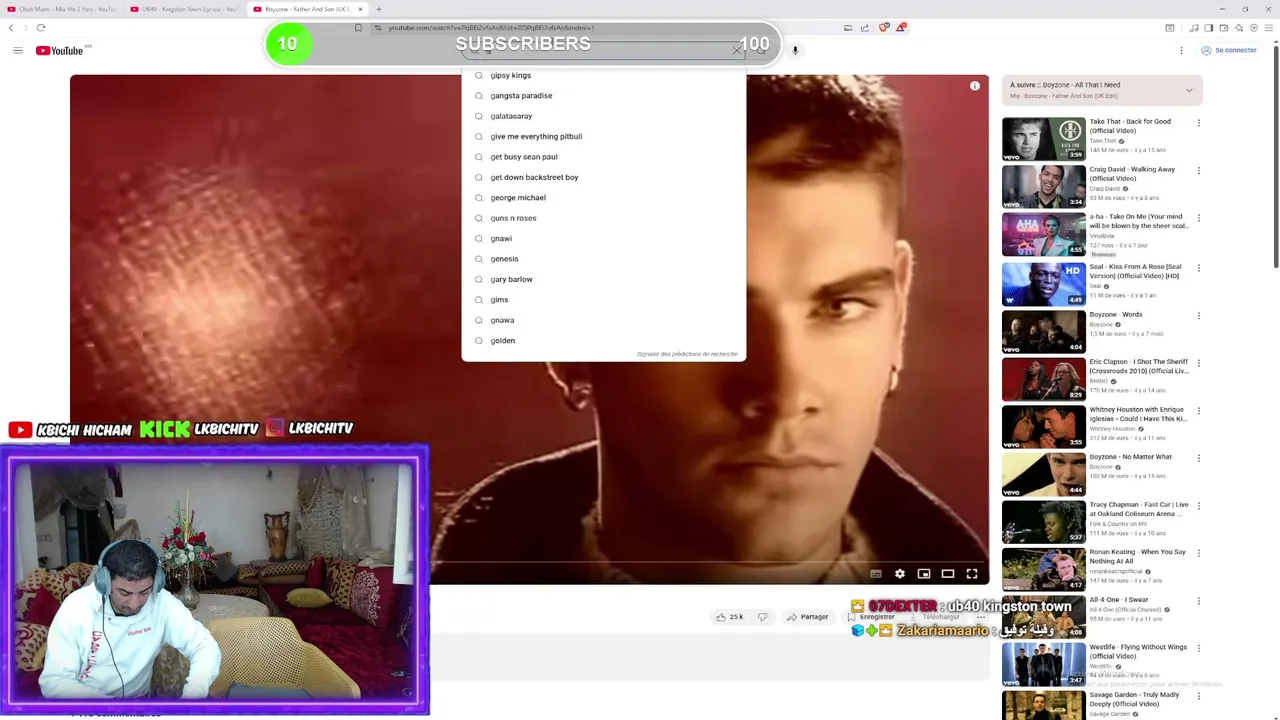The width and height of the screenshot is (1280, 720).
Task: Open more actions beside Télécharger
Action: click(x=981, y=617)
